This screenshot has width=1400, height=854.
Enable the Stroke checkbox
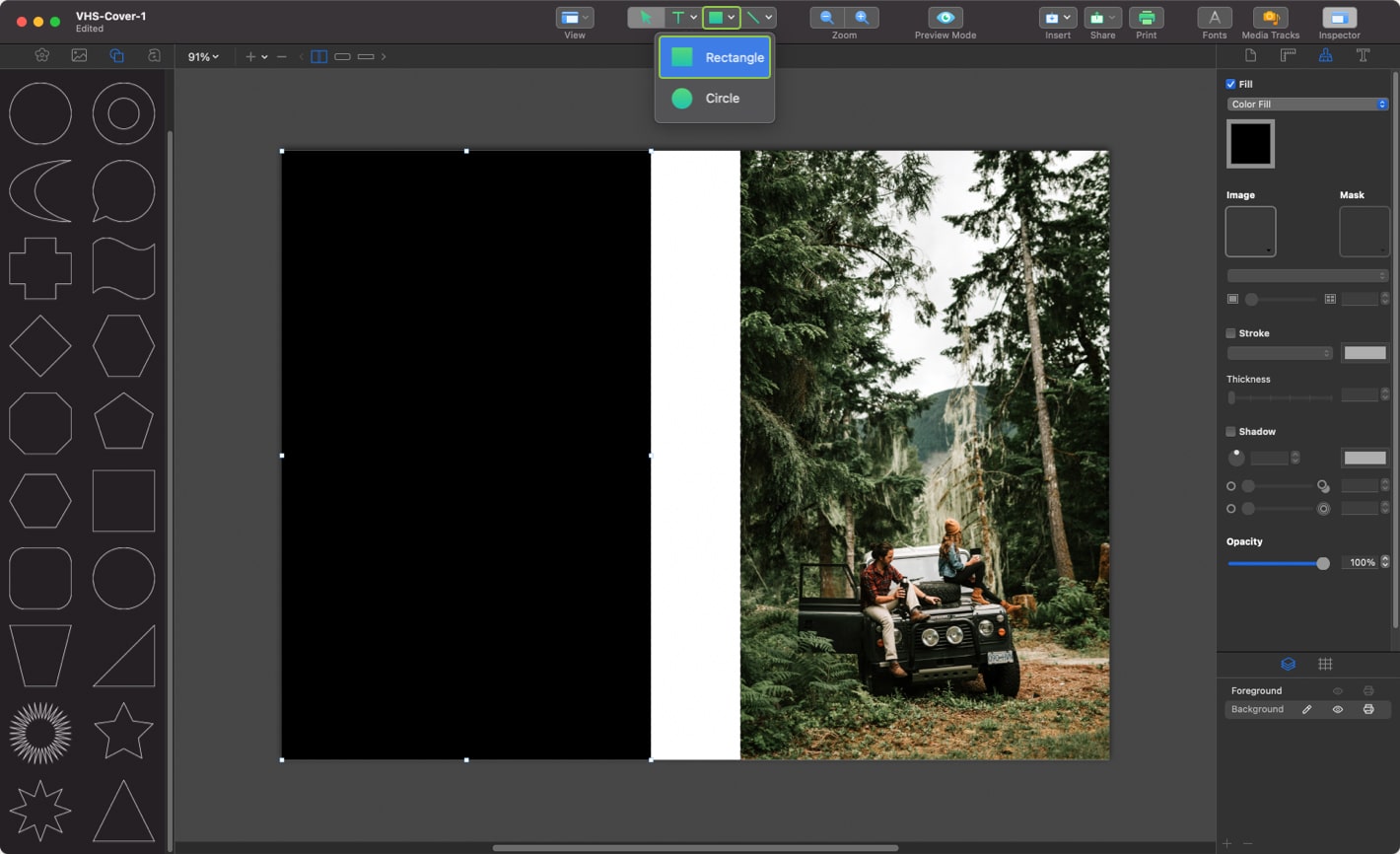1230,333
